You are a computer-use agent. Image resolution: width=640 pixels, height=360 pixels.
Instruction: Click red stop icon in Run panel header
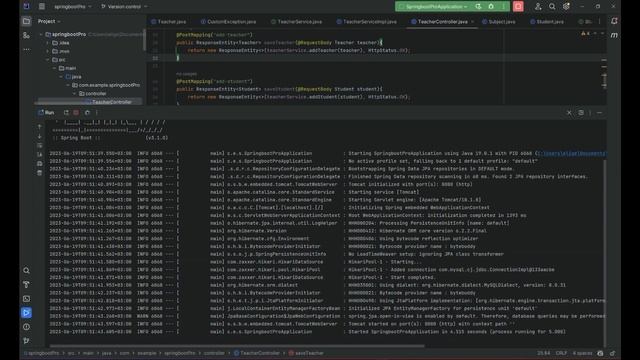76,113
